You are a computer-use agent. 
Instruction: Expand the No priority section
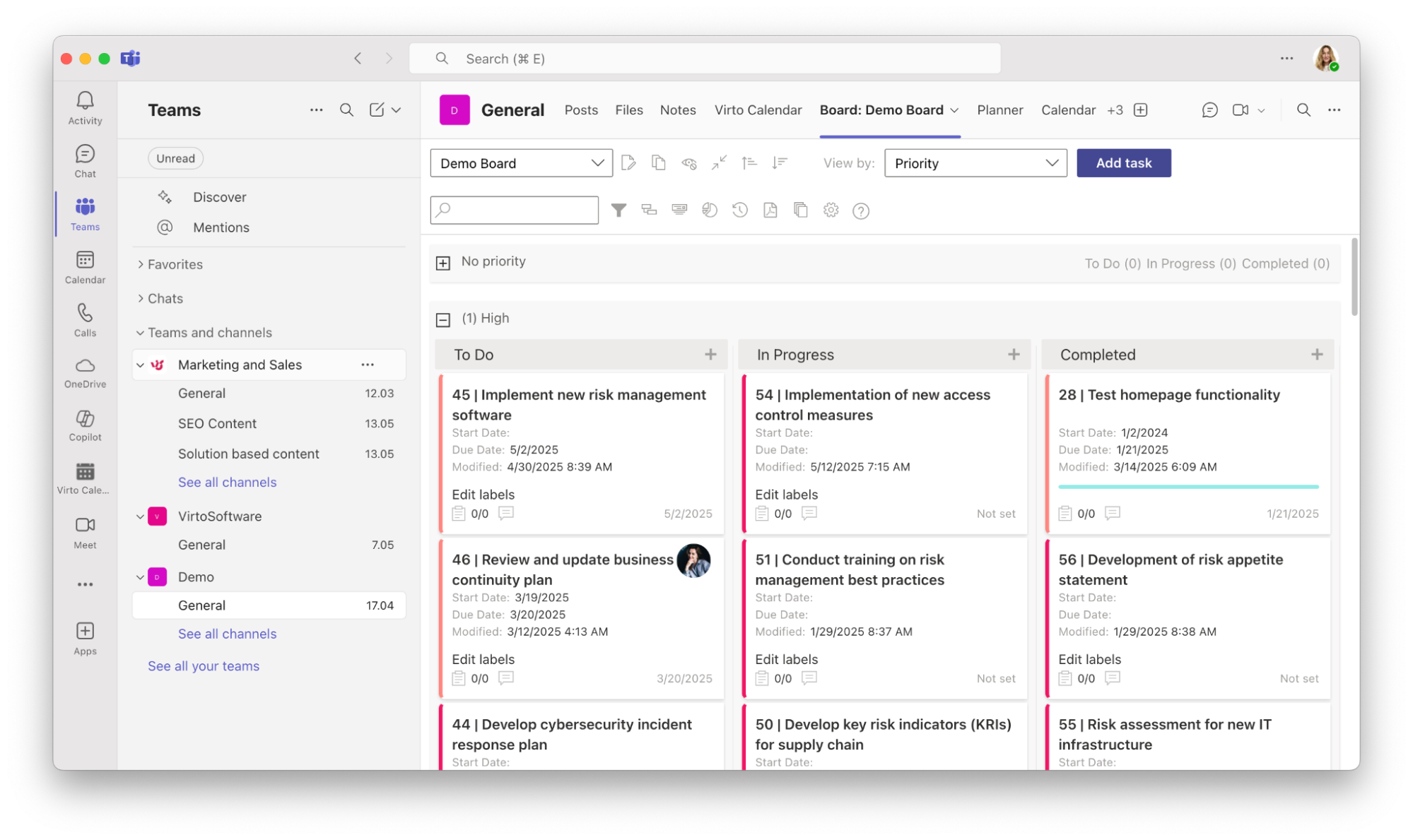click(443, 262)
